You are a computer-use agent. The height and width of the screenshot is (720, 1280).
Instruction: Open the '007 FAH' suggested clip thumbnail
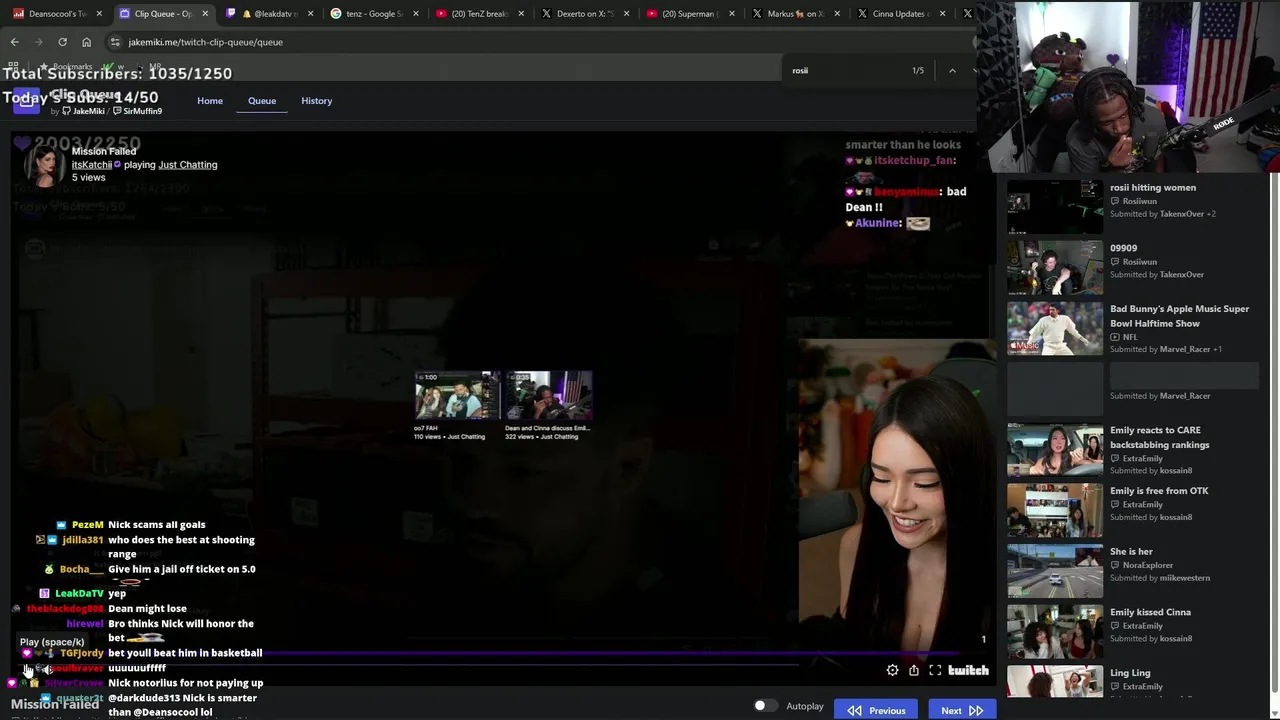click(457, 396)
